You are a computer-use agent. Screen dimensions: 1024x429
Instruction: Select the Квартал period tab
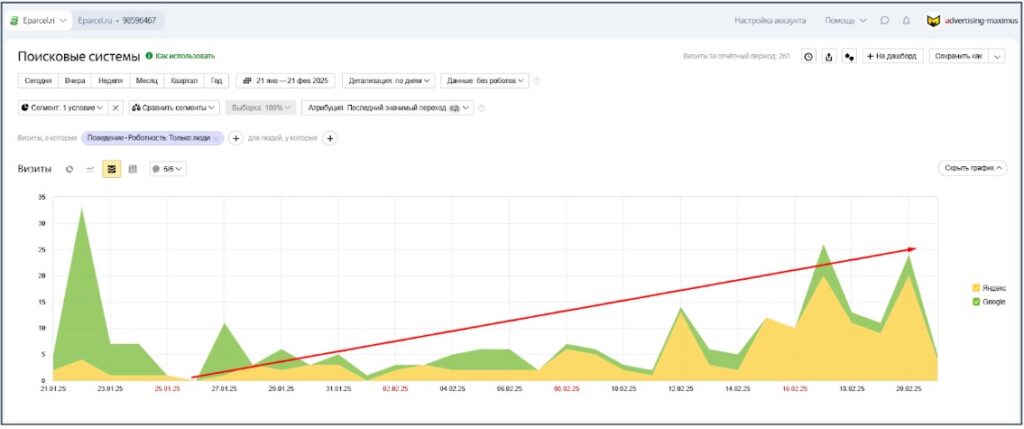tap(184, 80)
